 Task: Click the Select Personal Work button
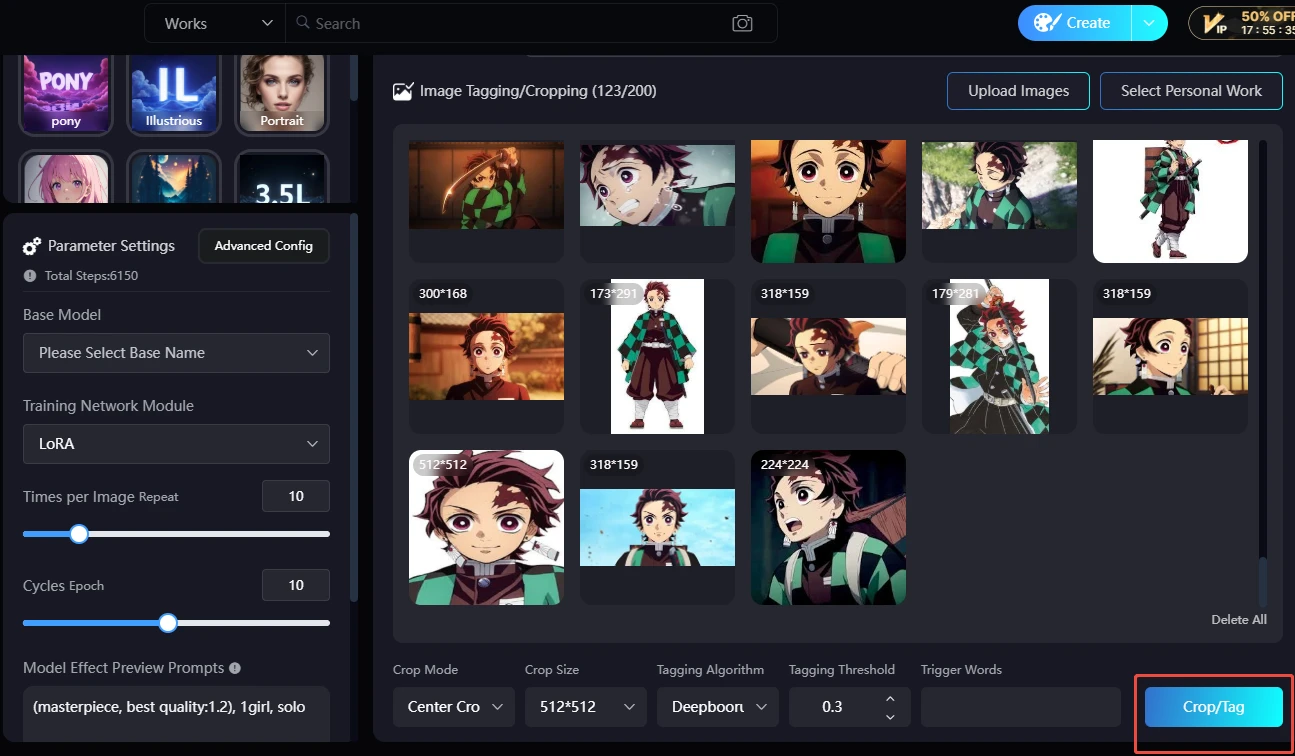point(1191,91)
